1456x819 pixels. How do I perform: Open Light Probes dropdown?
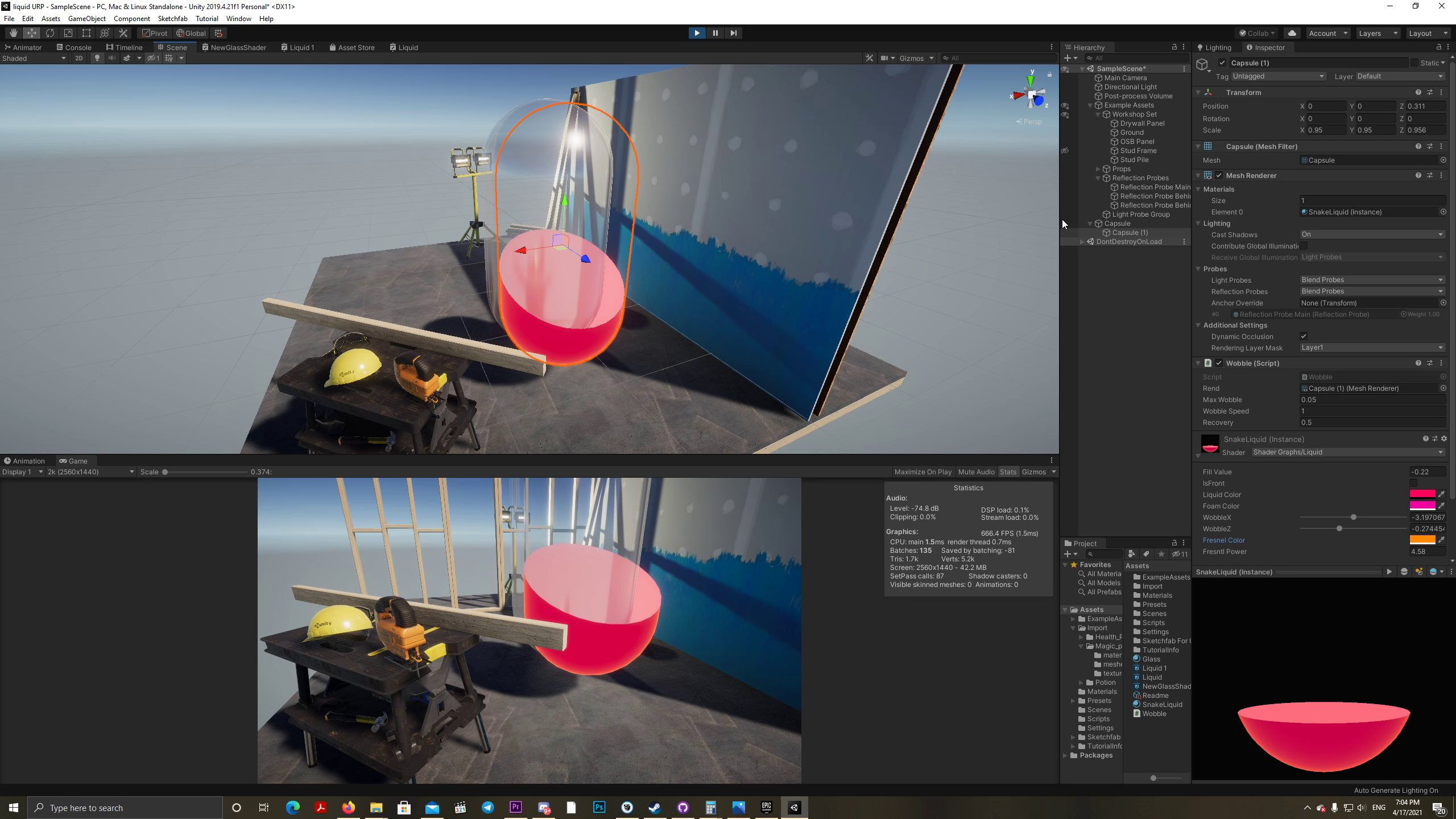[x=1372, y=280]
